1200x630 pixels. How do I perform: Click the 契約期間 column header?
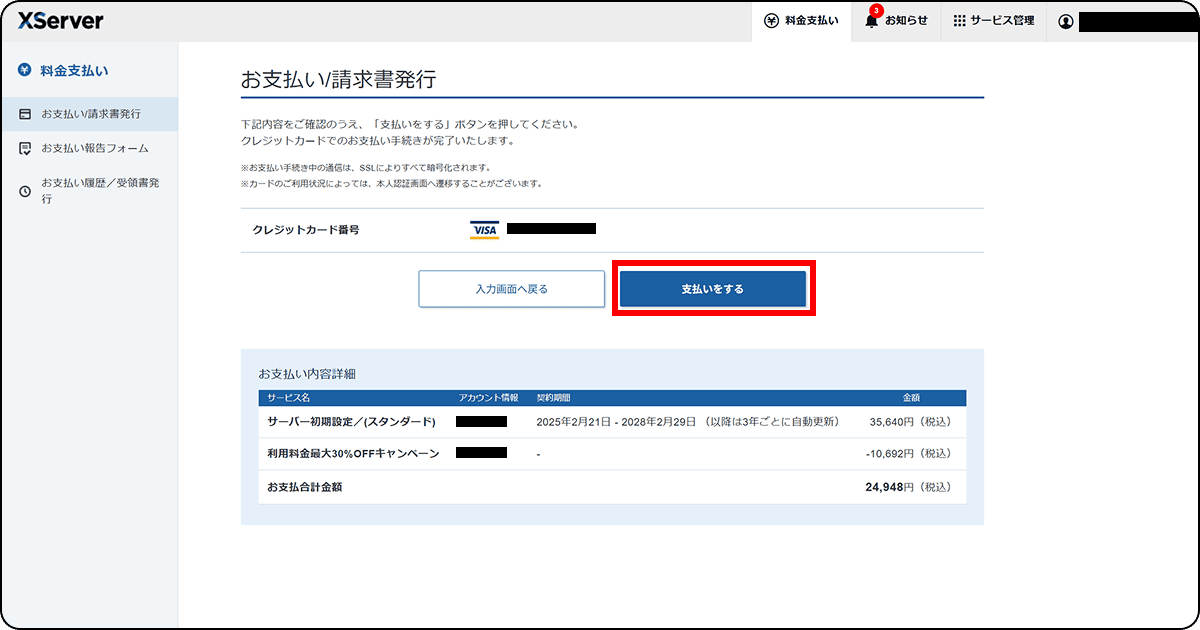(553, 397)
